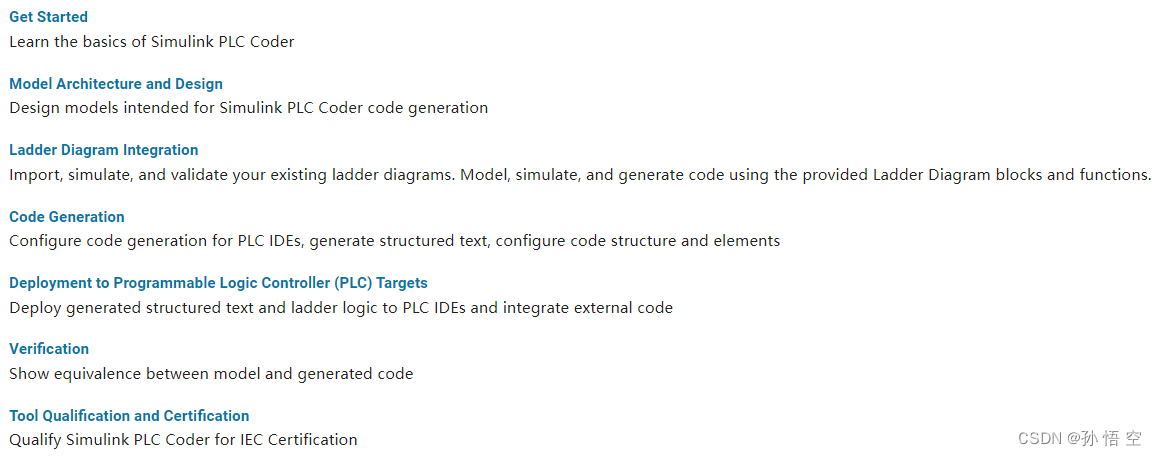Click 'Design models intended for Simulink' description
This screenshot has width=1157, height=456.
tap(249, 108)
